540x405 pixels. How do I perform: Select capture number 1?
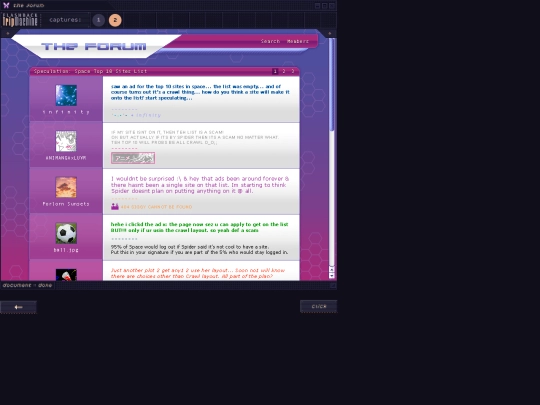(x=98, y=20)
